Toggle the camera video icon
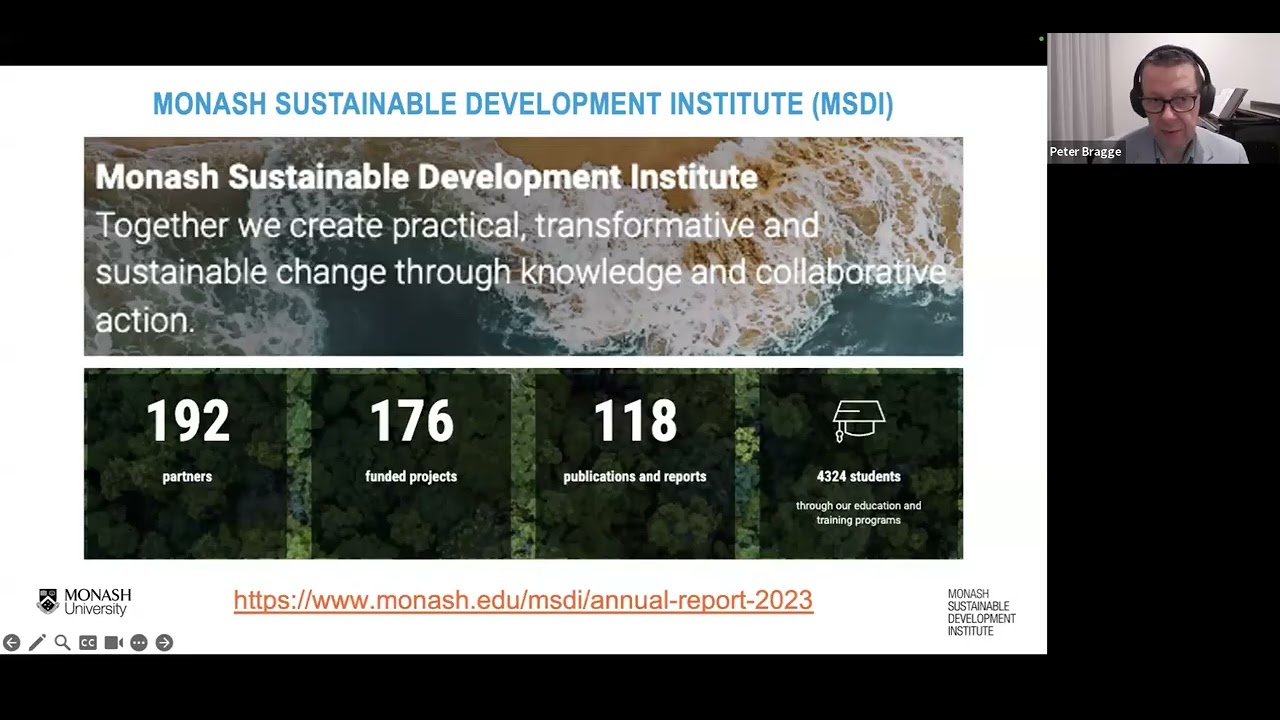Viewport: 1280px width, 720px height. point(113,643)
